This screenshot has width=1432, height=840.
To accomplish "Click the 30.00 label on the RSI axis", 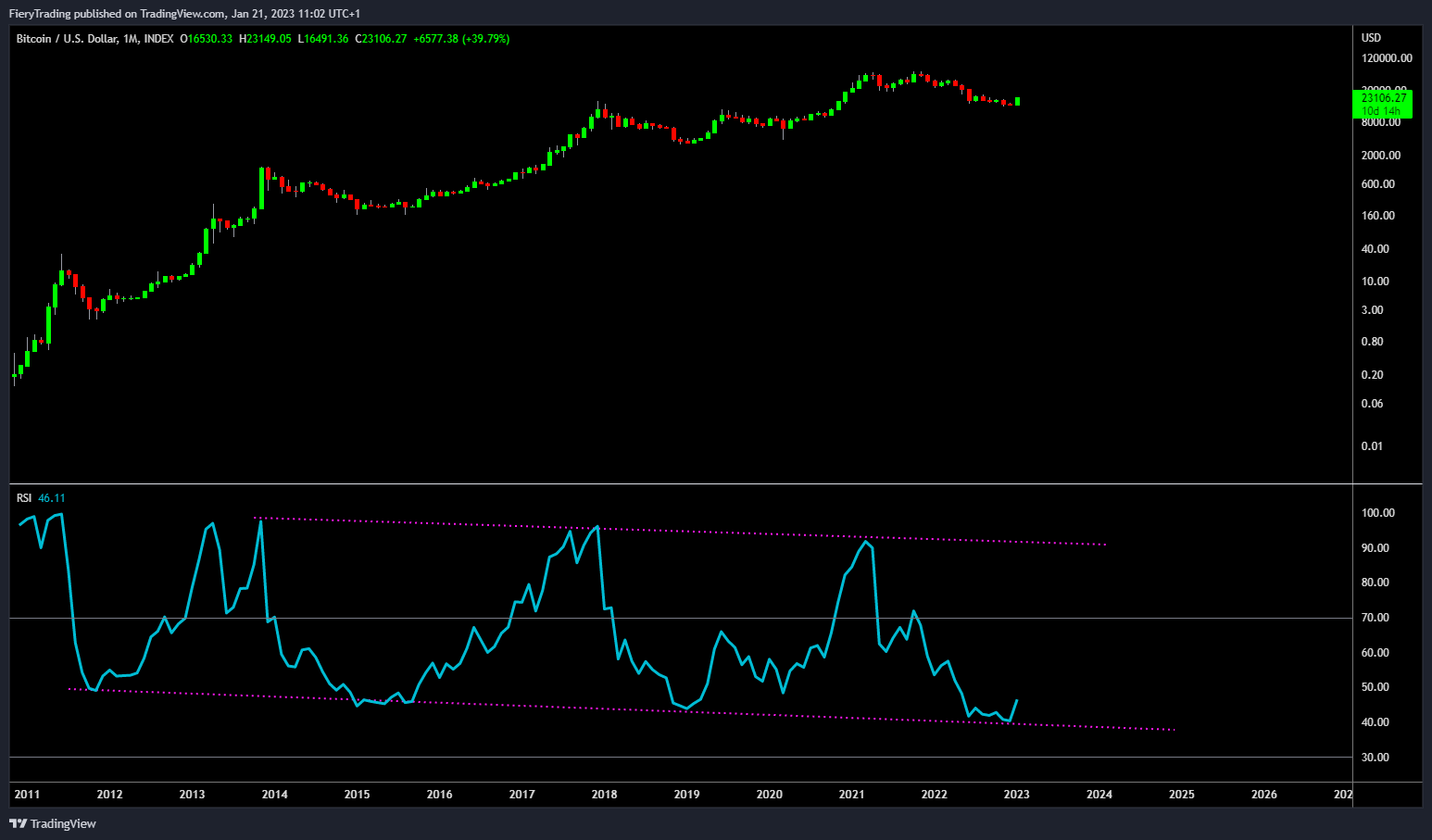I will point(1375,758).
